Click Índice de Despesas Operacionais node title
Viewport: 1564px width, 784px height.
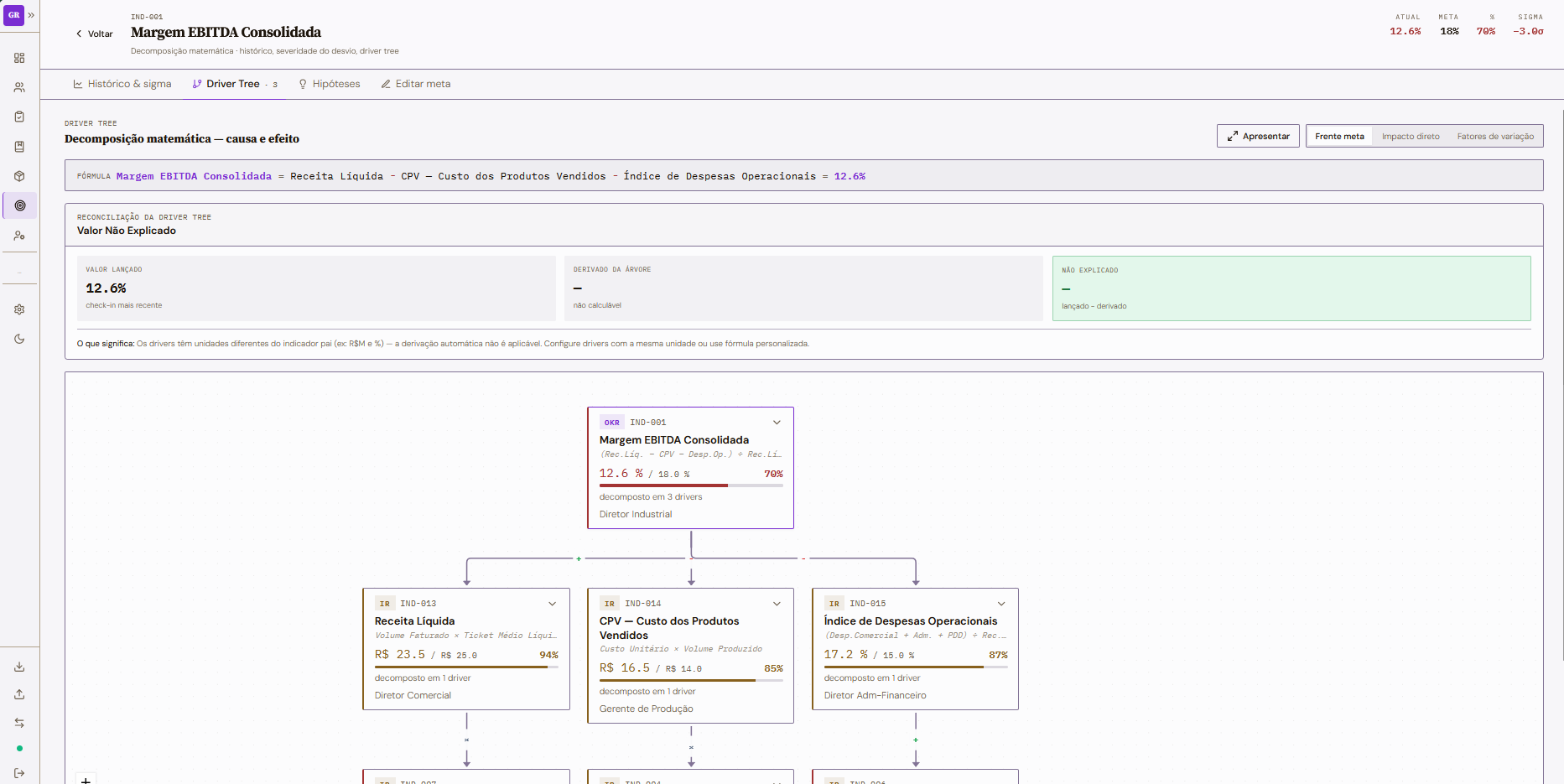point(911,621)
